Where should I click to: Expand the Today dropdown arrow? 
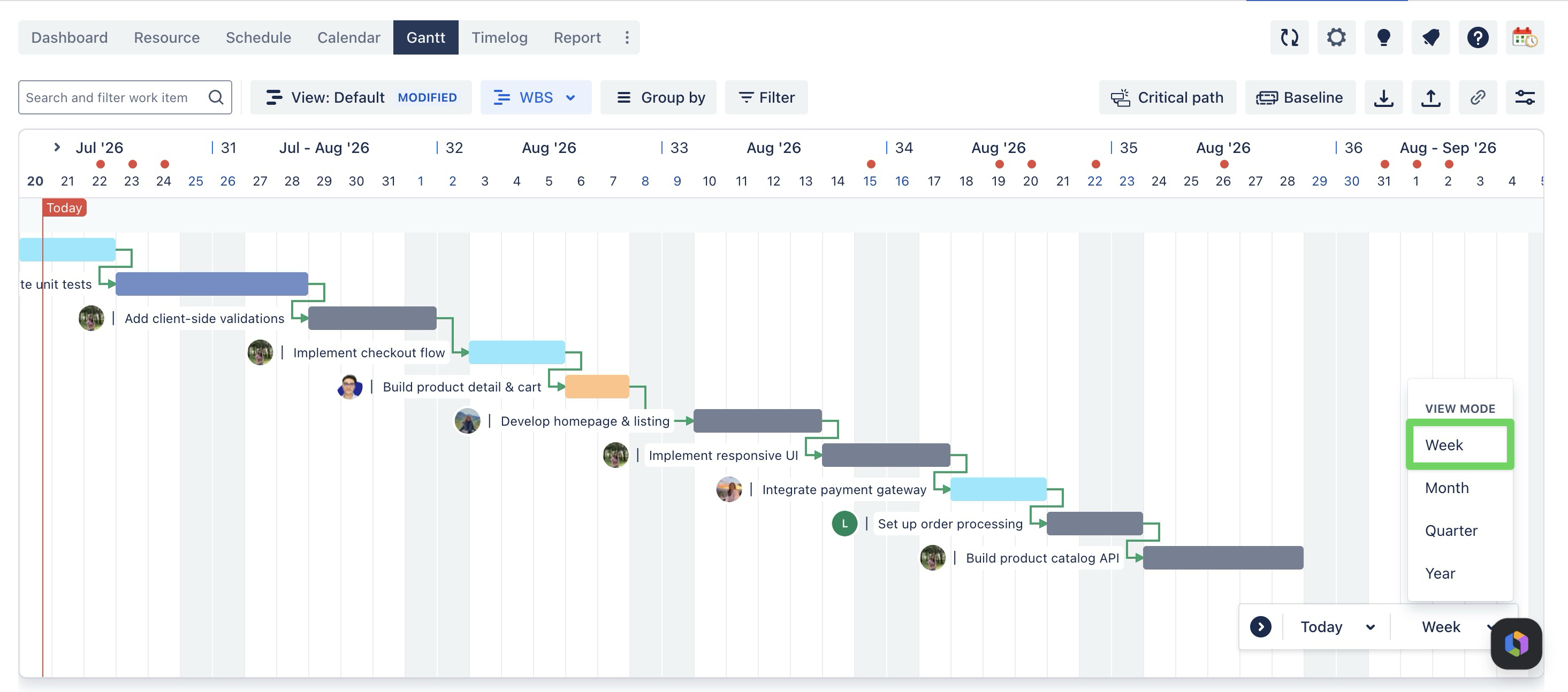tap(1370, 627)
